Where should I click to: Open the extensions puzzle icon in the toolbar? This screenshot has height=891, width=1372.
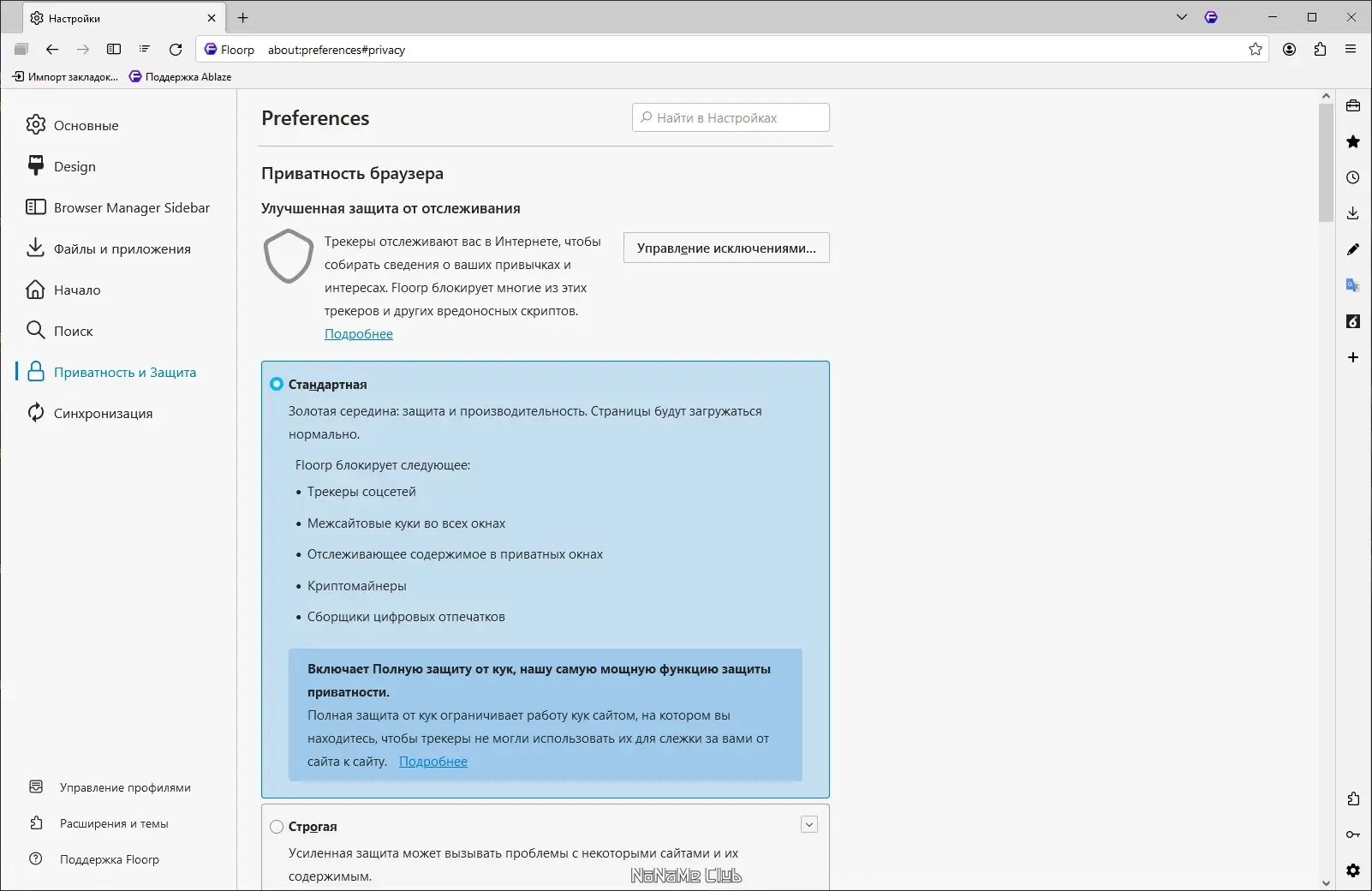pyautogui.click(x=1320, y=50)
